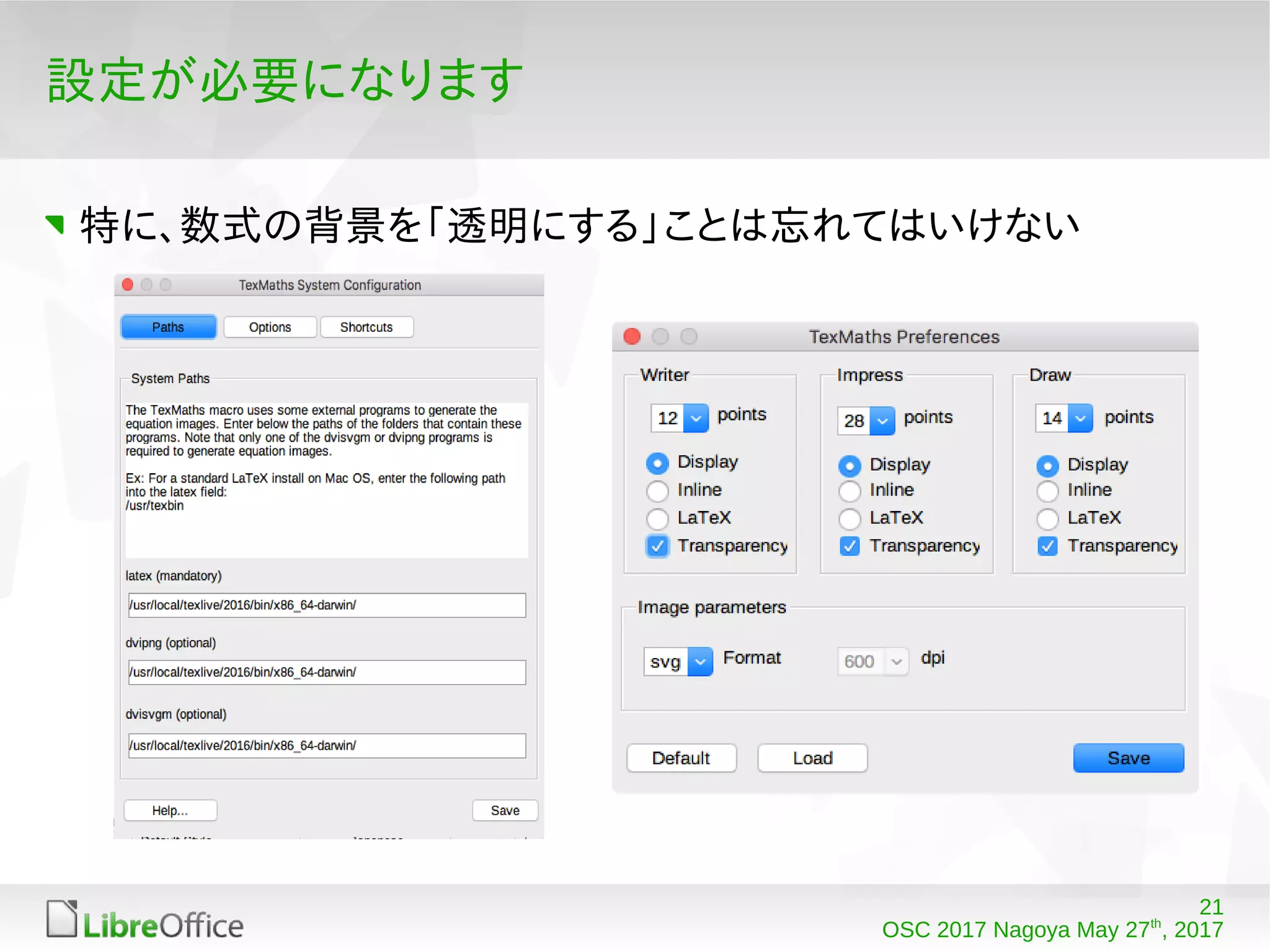Click the Help... button
This screenshot has width=1270, height=952.
coord(171,810)
